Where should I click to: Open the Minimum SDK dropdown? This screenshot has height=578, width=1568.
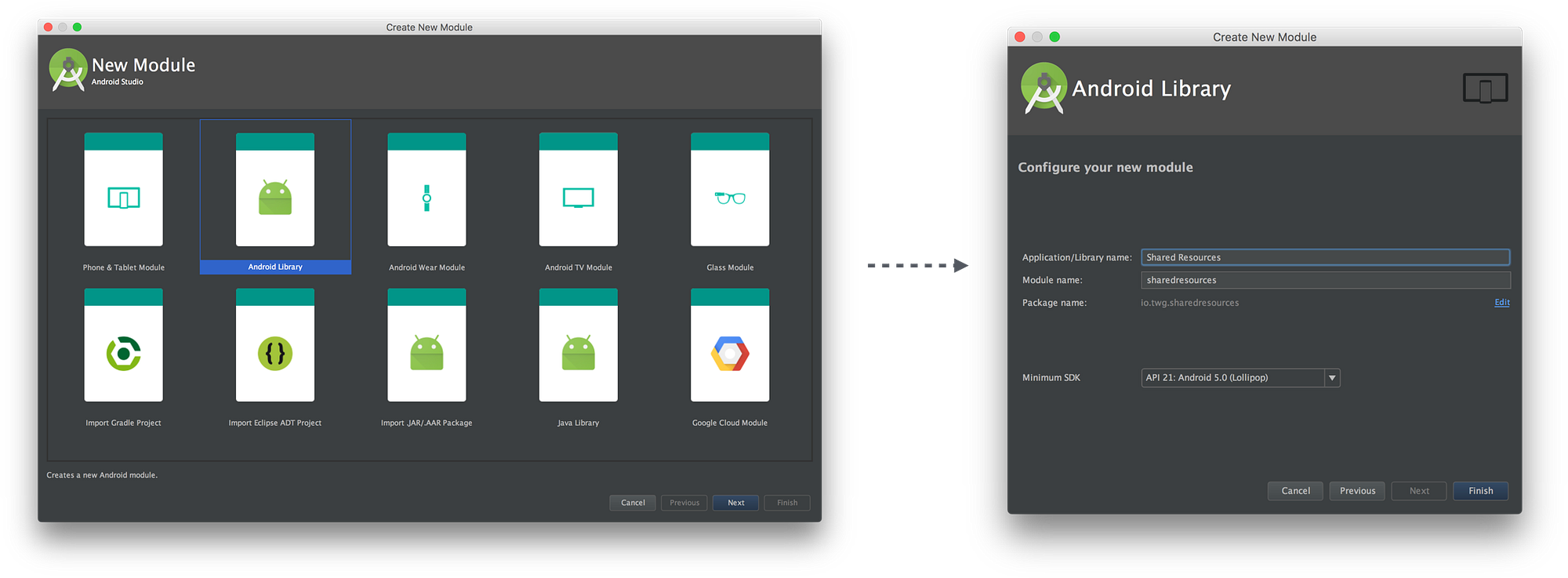(1240, 378)
